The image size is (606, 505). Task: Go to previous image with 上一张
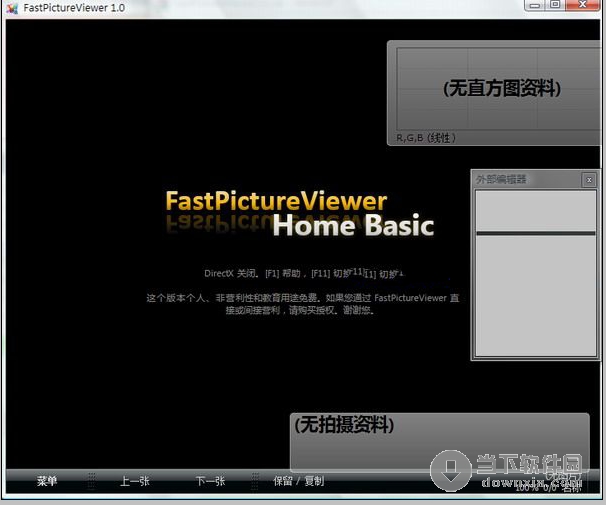point(134,481)
